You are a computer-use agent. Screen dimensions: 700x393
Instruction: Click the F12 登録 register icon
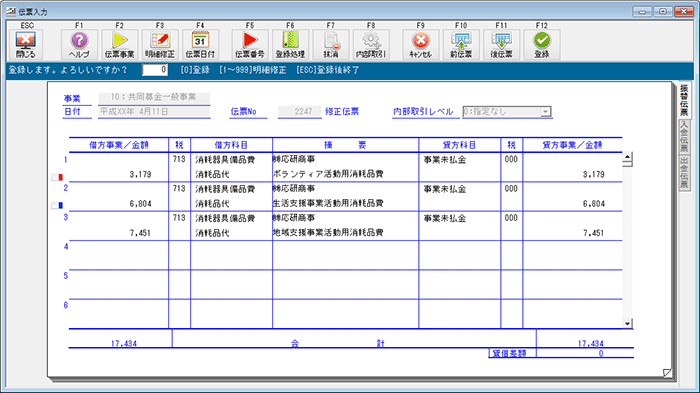(x=542, y=44)
